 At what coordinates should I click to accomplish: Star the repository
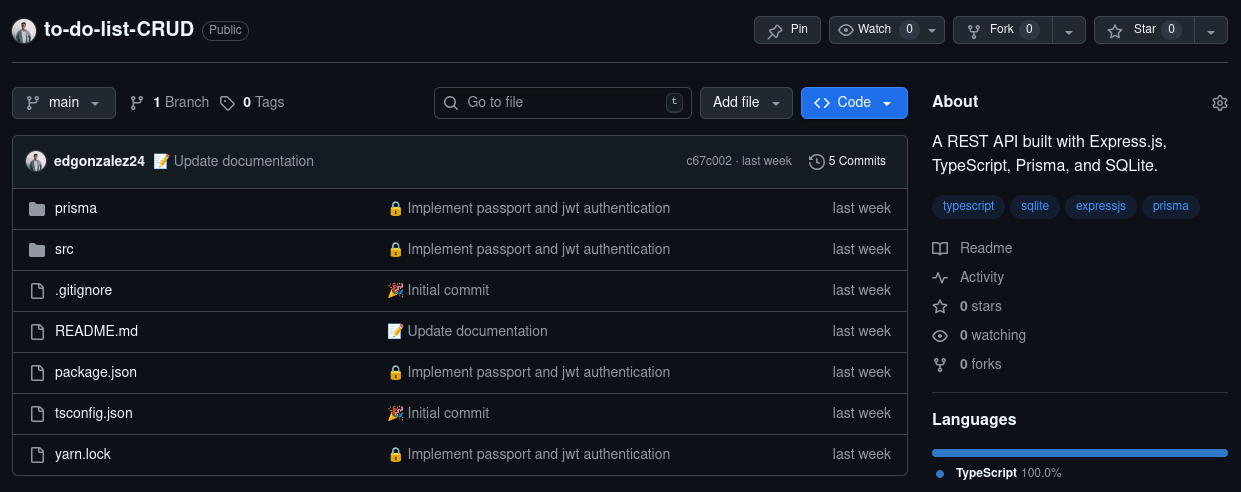coord(1144,30)
